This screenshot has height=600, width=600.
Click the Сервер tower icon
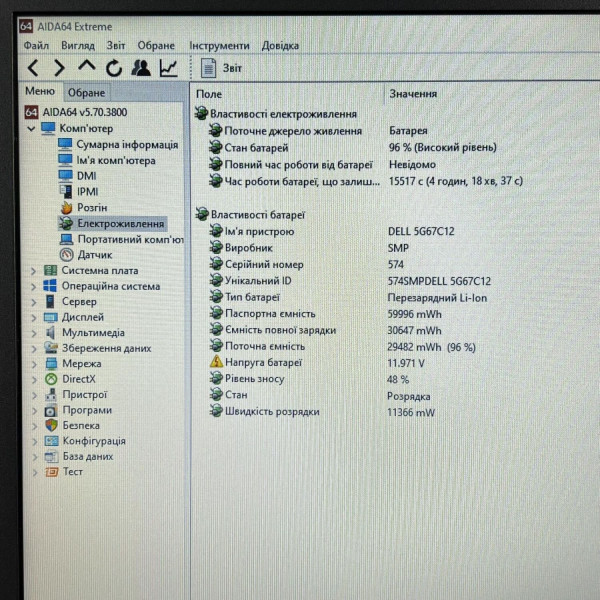(x=50, y=302)
